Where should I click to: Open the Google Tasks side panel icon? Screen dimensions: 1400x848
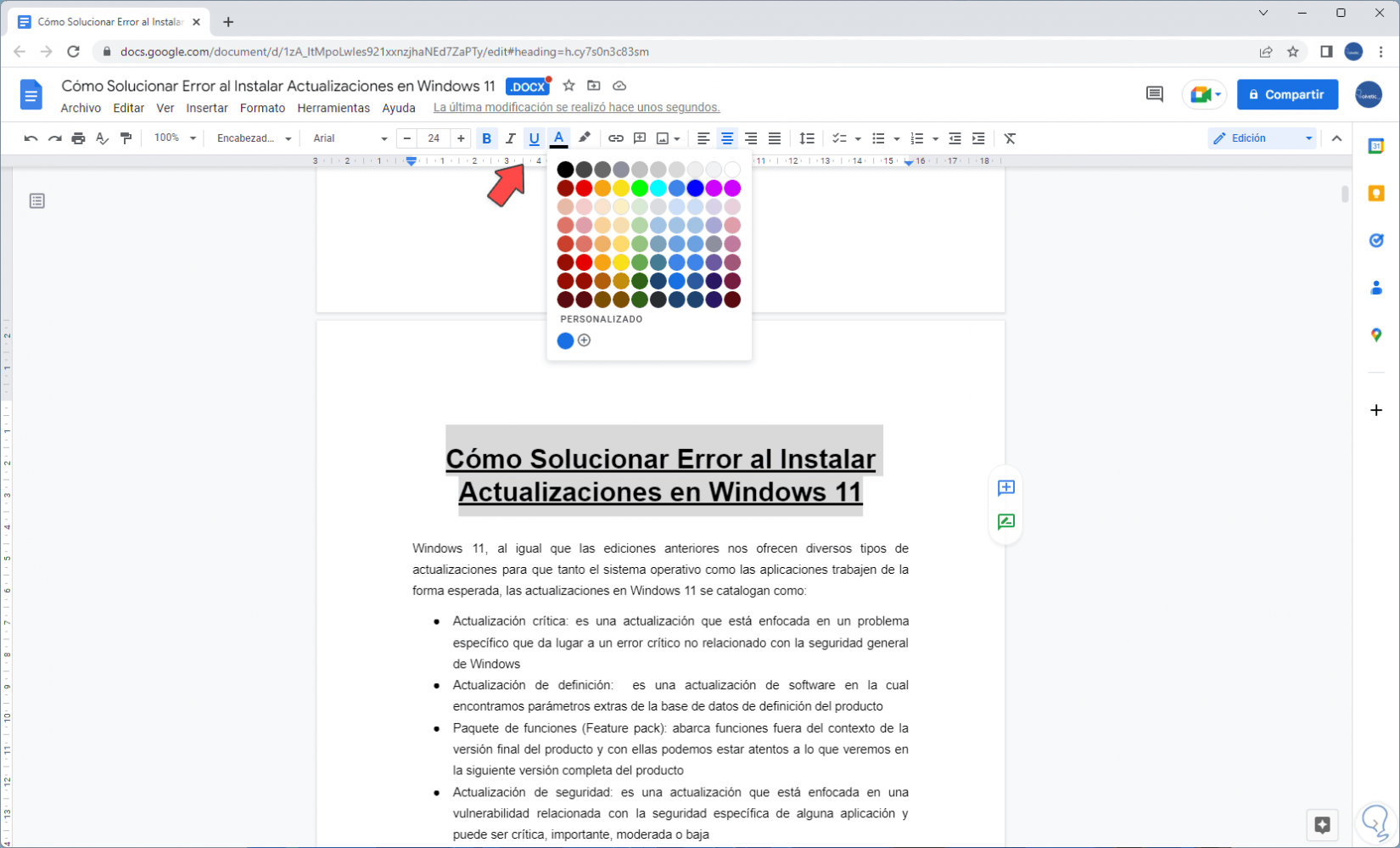1376,241
